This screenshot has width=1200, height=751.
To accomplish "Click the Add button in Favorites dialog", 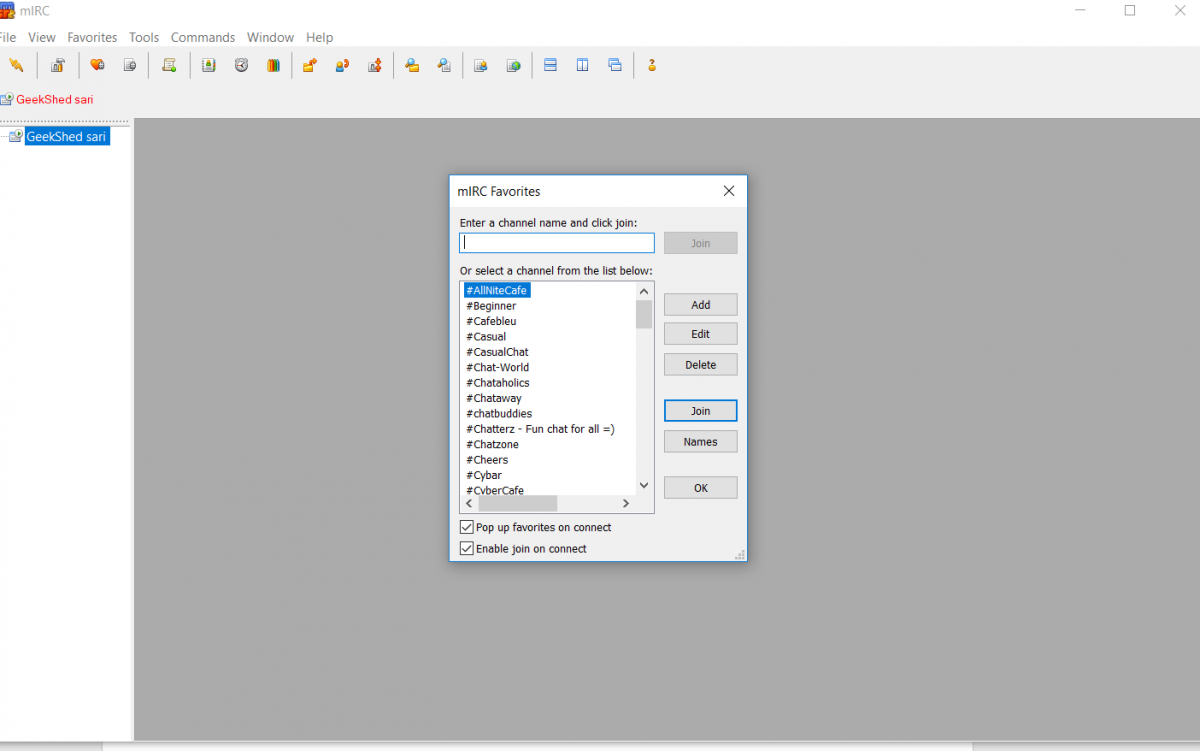I will [701, 304].
